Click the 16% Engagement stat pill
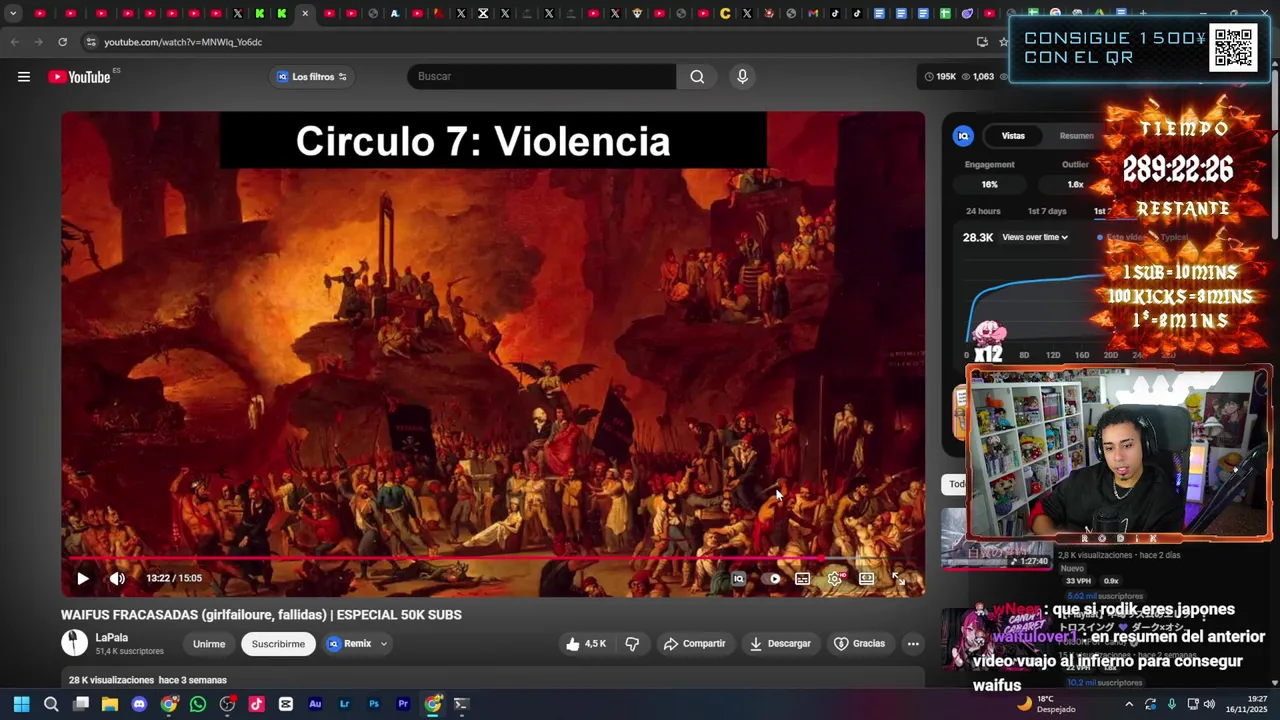This screenshot has height=720, width=1280. (989, 184)
